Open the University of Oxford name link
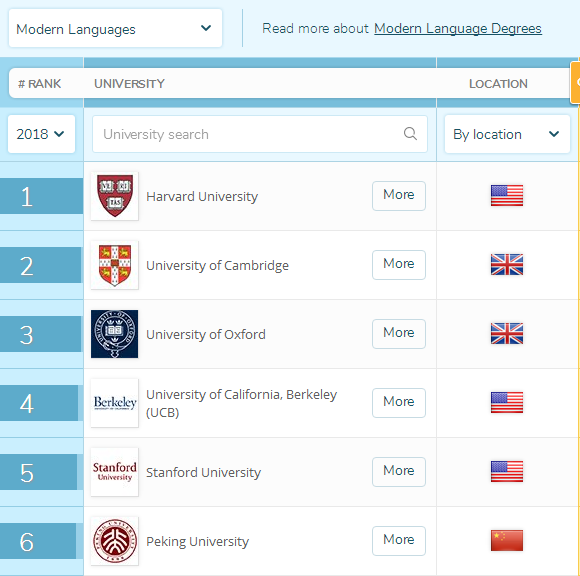The image size is (580, 576). [206, 334]
